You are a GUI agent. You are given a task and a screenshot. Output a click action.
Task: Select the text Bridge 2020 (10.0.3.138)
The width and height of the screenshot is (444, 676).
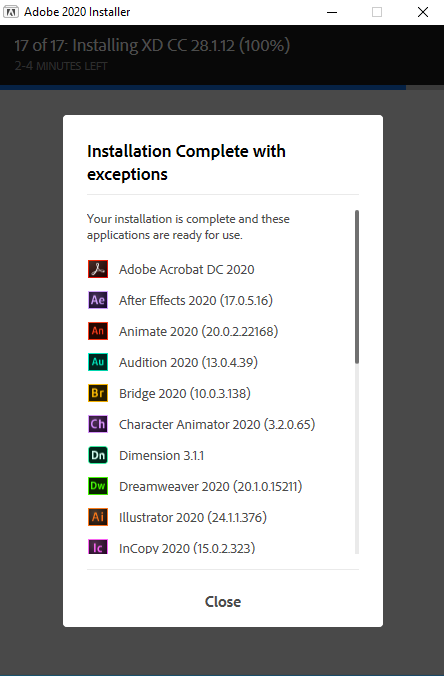click(x=185, y=394)
